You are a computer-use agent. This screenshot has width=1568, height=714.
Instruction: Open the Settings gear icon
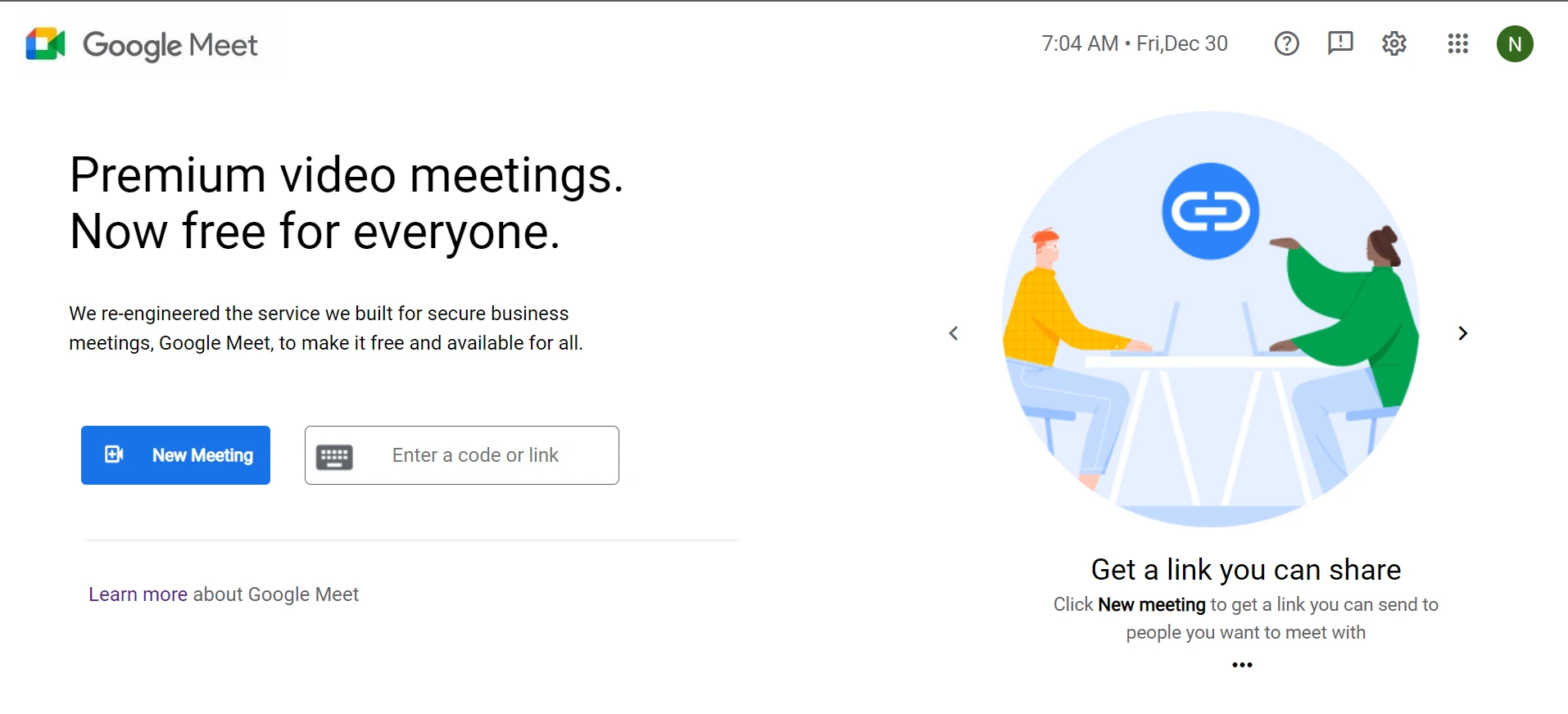tap(1394, 43)
